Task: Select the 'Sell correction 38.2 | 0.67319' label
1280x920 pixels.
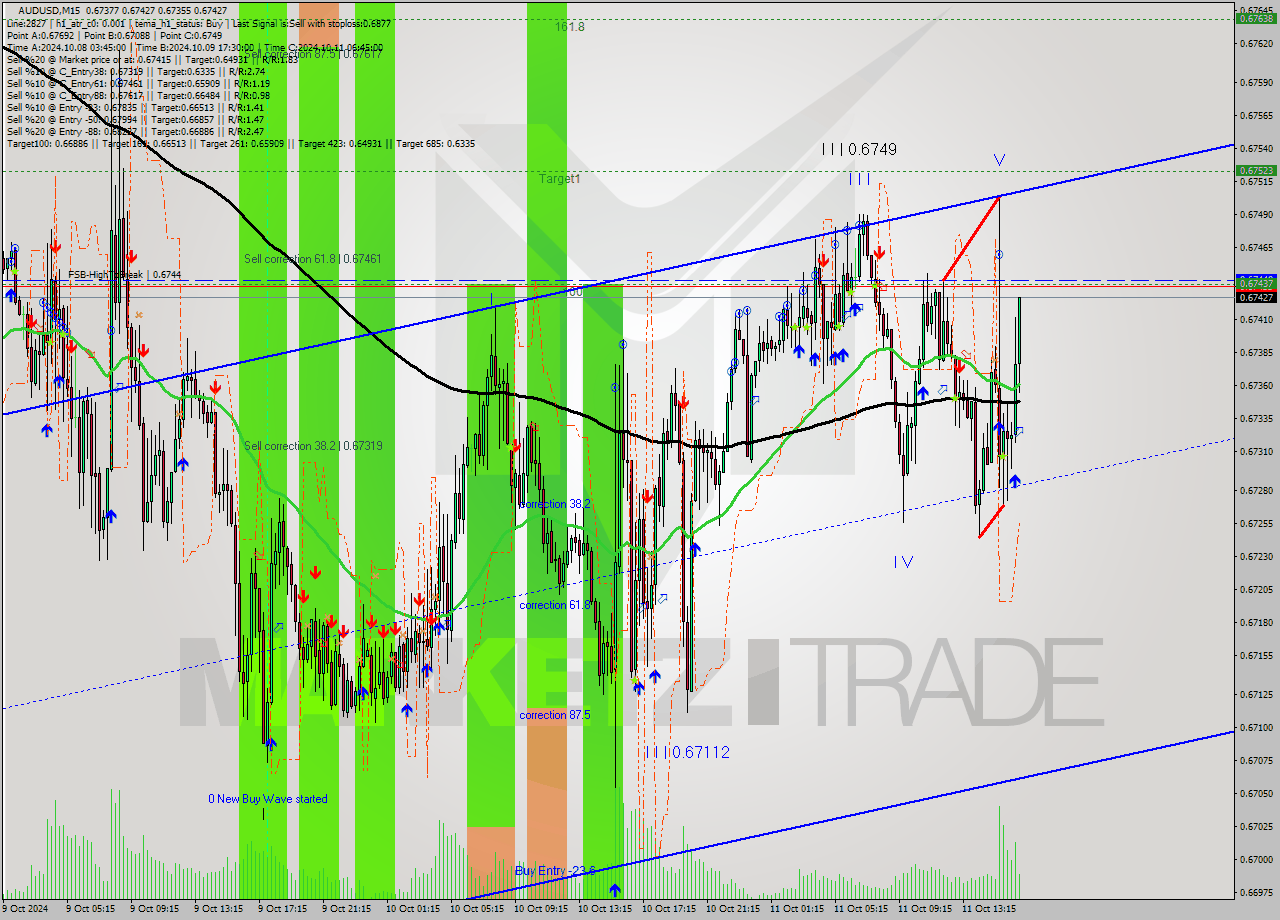Action: pos(313,446)
